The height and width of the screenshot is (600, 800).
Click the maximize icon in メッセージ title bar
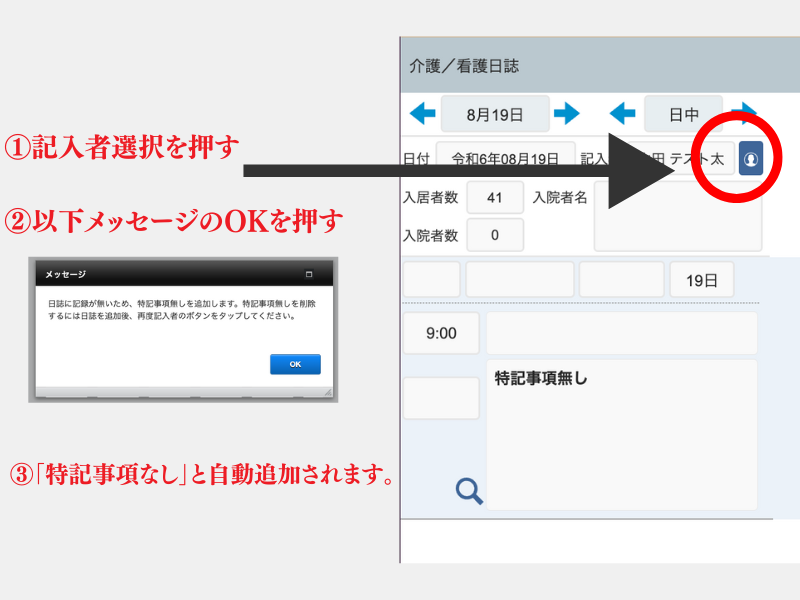point(308,274)
